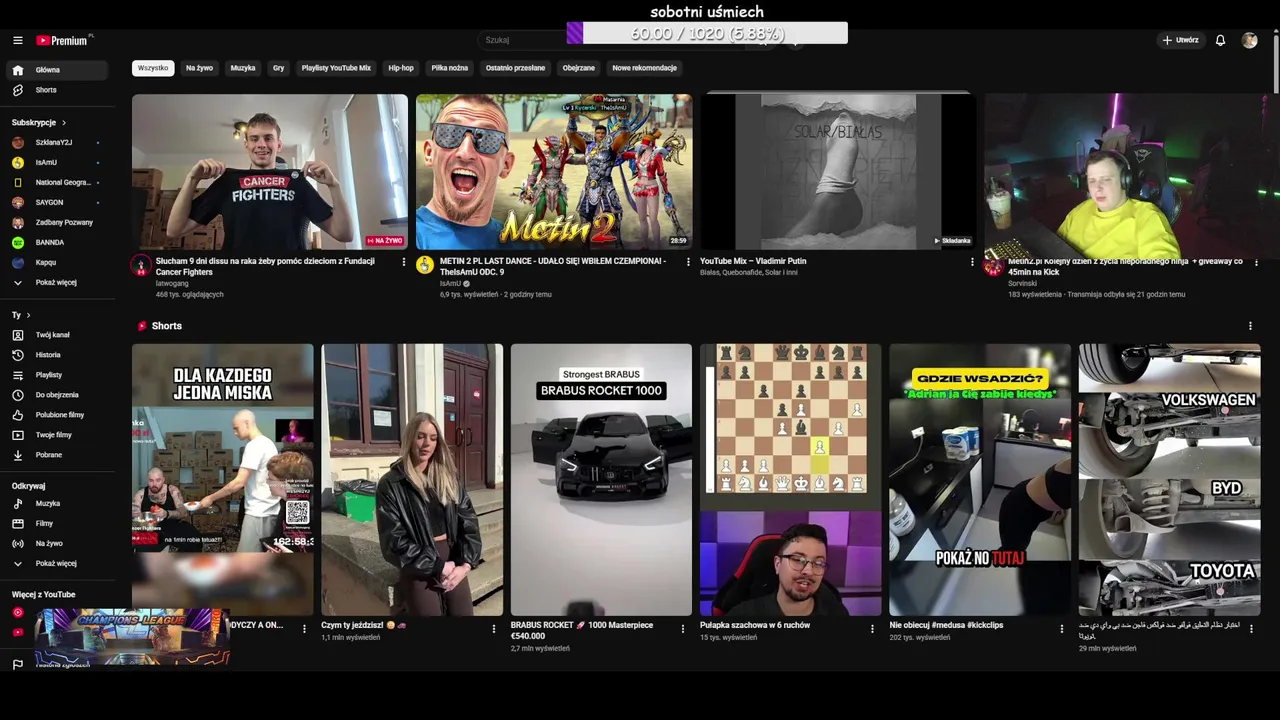The width and height of the screenshot is (1280, 720).
Task: Go to Shorts in the sidebar
Action: click(x=56, y=90)
